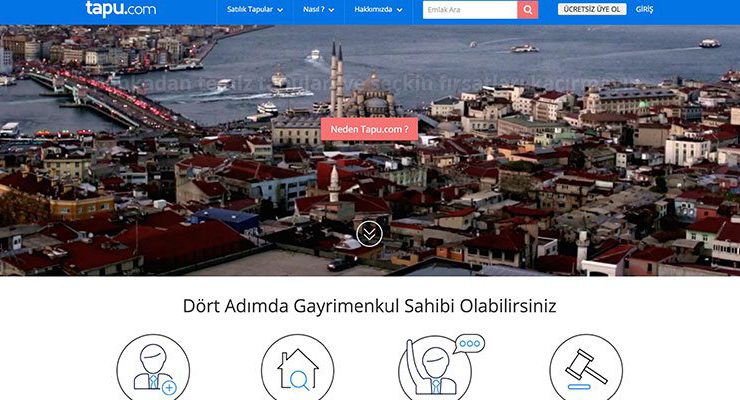This screenshot has width=740, height=400.
Task: Click the Dört Adımda Gayrimenkul Sahibi Olabilirsiniz heading
Action: [x=370, y=306]
